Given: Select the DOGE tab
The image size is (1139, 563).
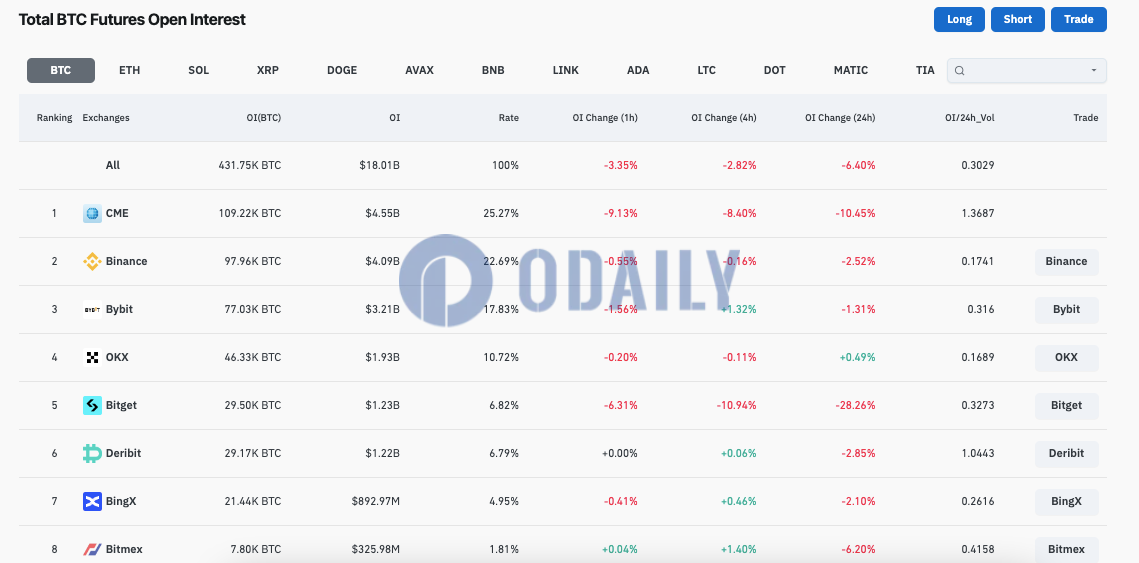Looking at the screenshot, I should point(342,70).
